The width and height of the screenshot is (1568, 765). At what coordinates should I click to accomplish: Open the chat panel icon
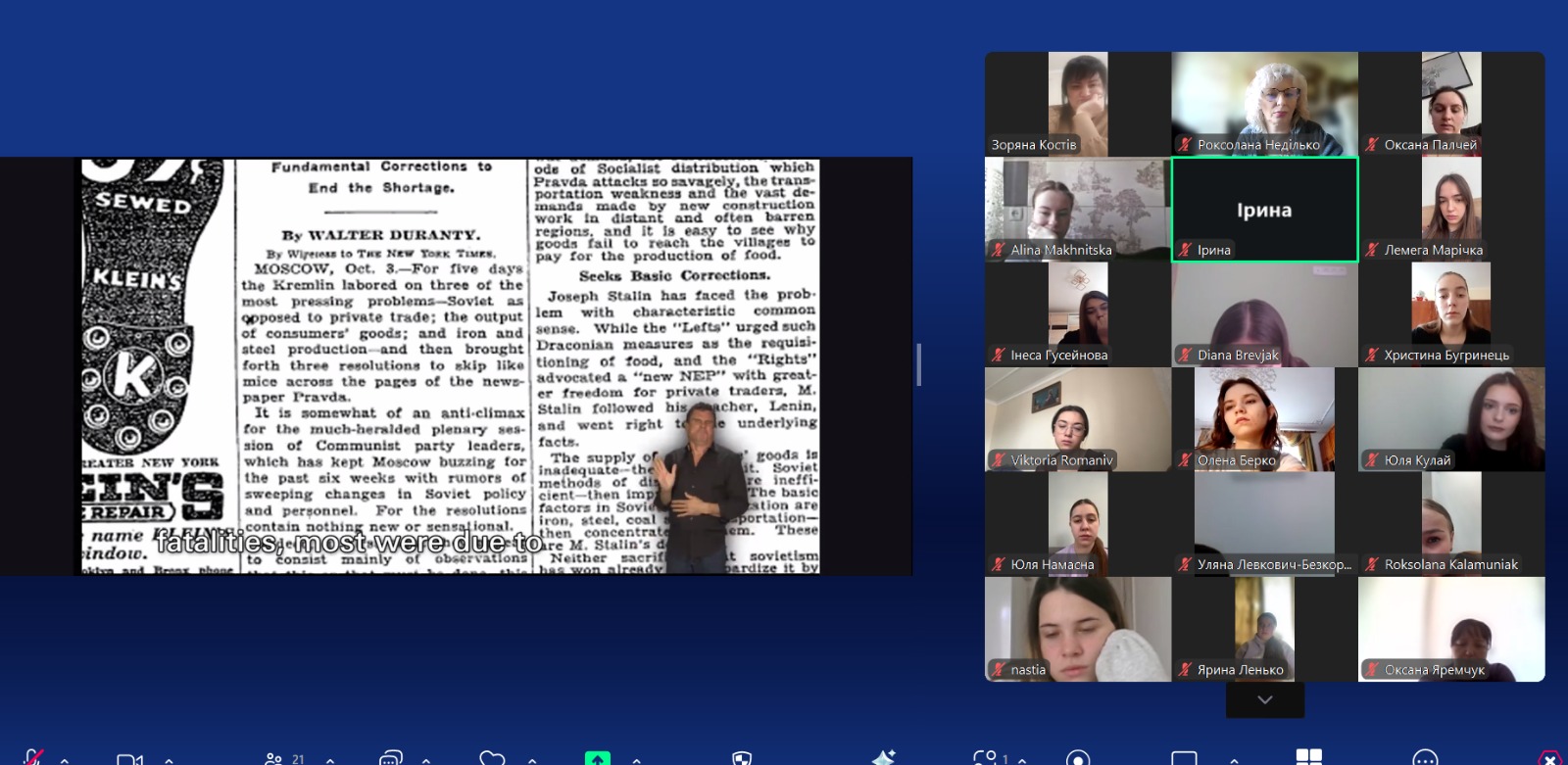391,759
